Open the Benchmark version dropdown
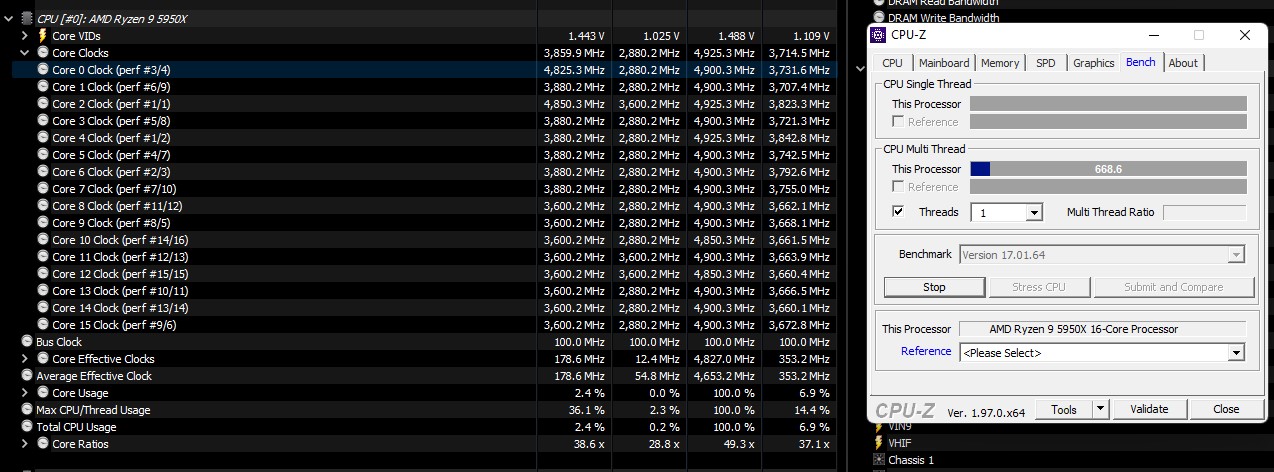This screenshot has height=472, width=1274. (1236, 255)
